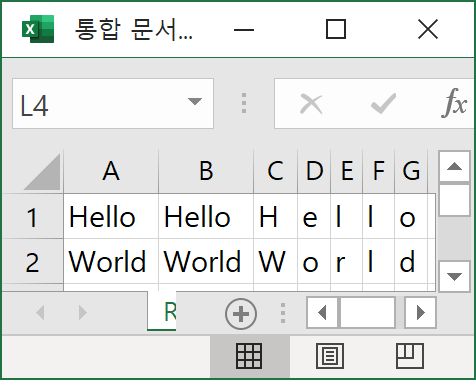Click the tab bar split dots handle
This screenshot has width=476, height=380.
coord(283,313)
